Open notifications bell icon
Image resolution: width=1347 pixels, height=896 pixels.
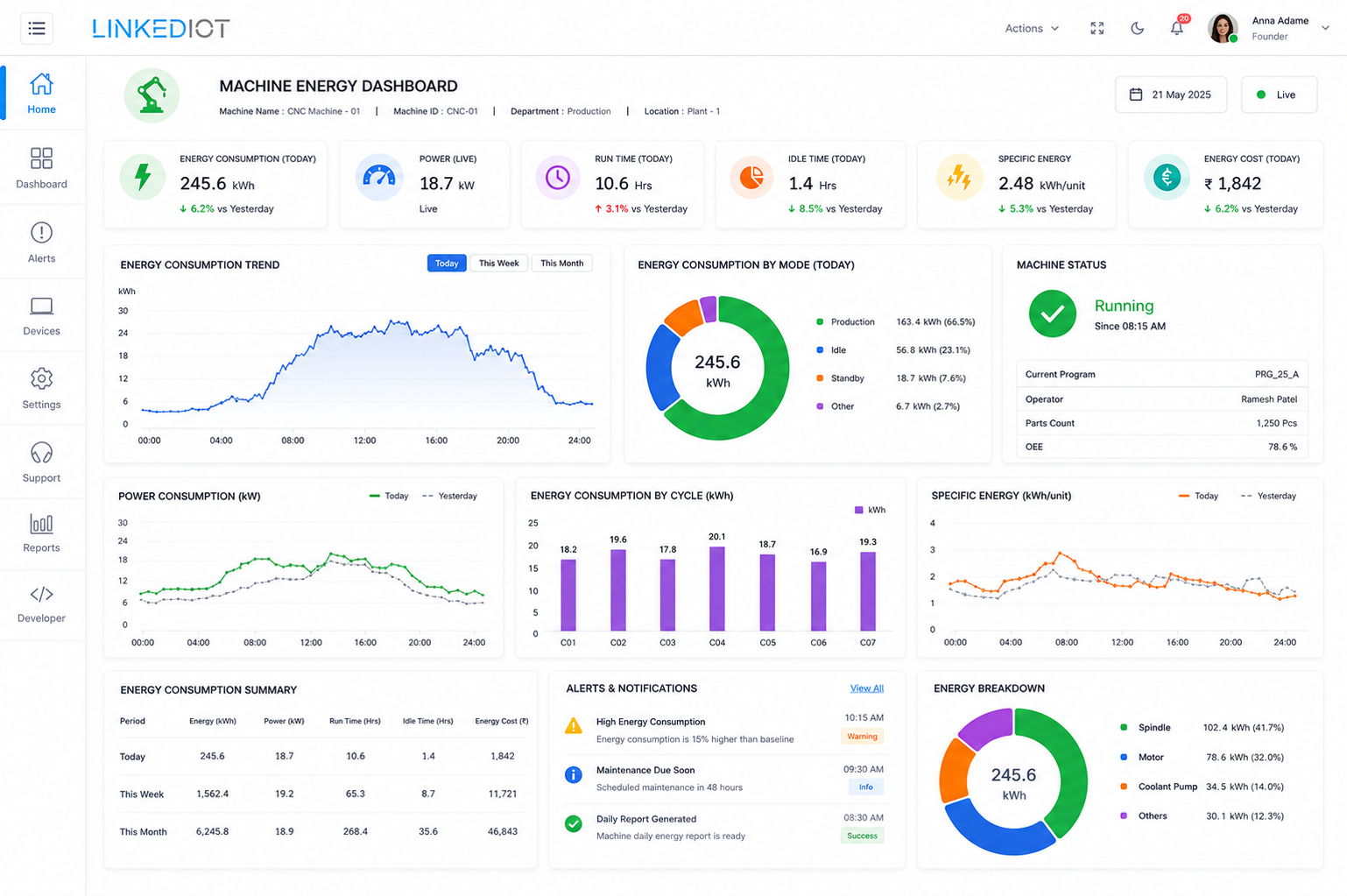1177,28
